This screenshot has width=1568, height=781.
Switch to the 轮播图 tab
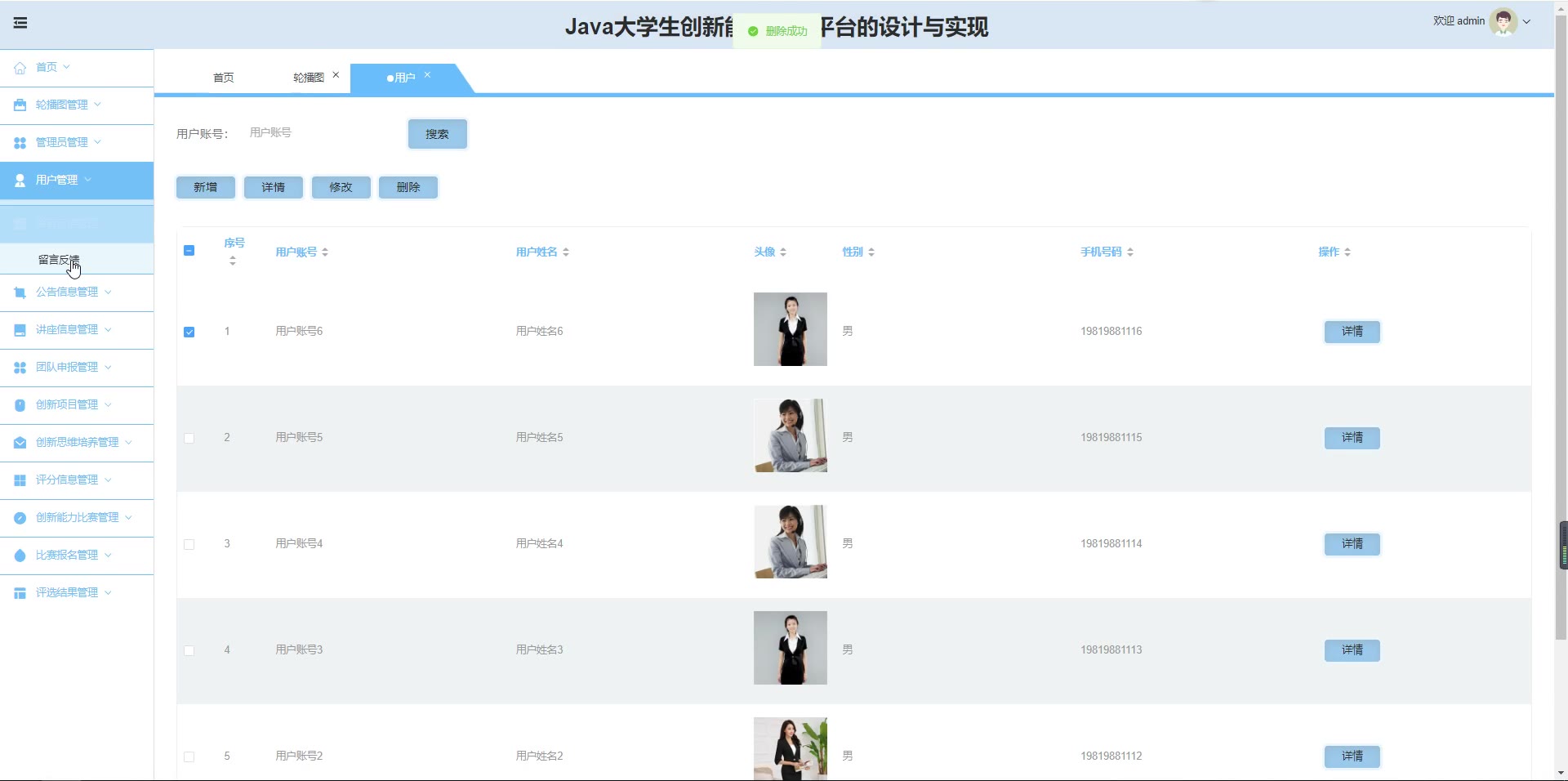[x=309, y=78]
